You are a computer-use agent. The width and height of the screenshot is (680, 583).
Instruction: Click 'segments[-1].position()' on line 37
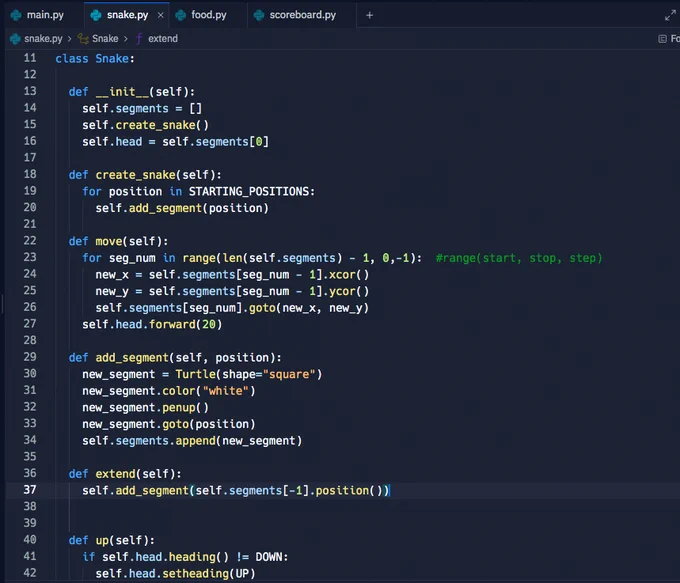point(305,491)
